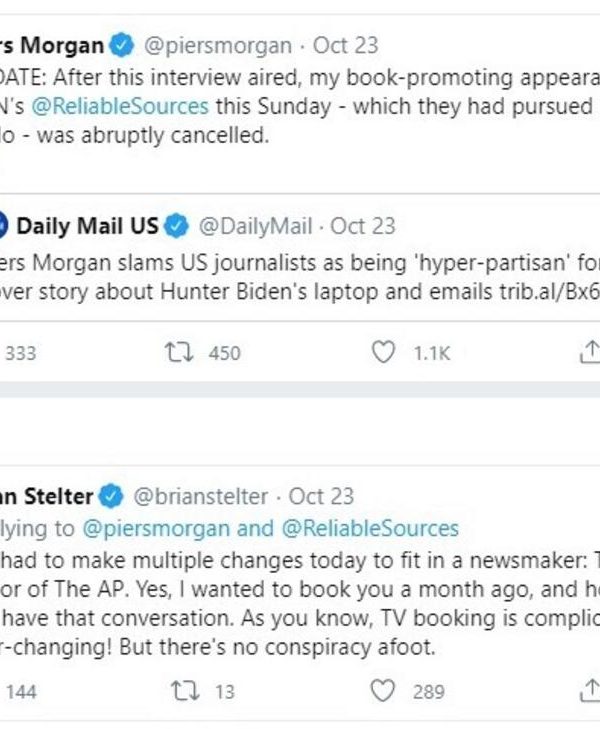Screen dimensions: 600x729
Task: Click Brian Stelter's verified checkmark badge
Action: pos(111,496)
